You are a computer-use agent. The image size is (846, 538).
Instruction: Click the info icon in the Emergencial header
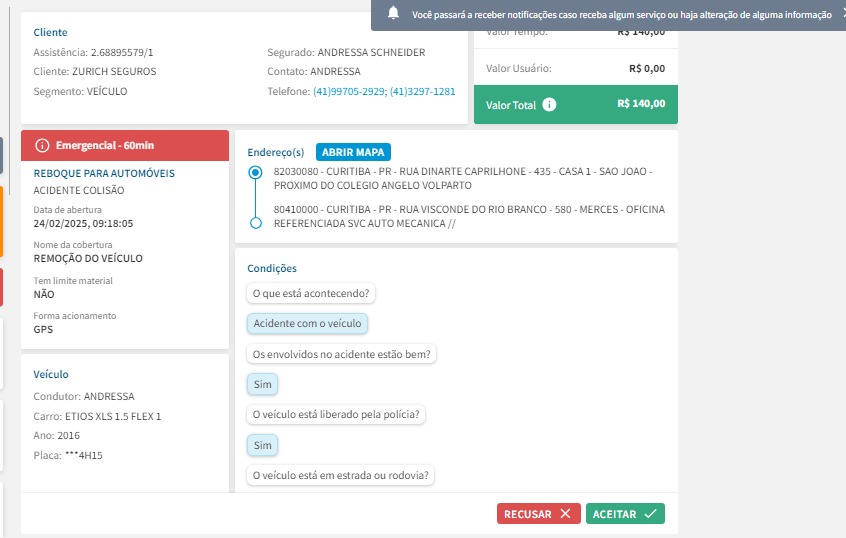pos(42,146)
